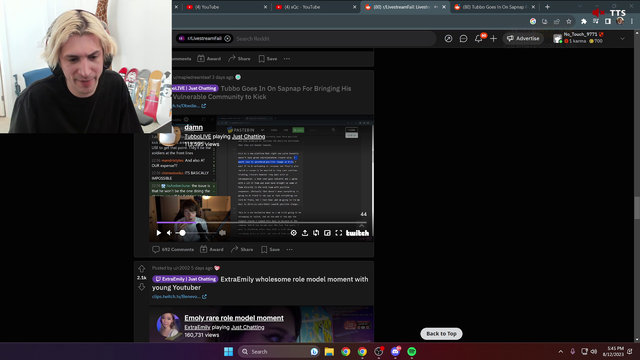The width and height of the screenshot is (640, 360).
Task: Click Back to Top button
Action: (441, 334)
